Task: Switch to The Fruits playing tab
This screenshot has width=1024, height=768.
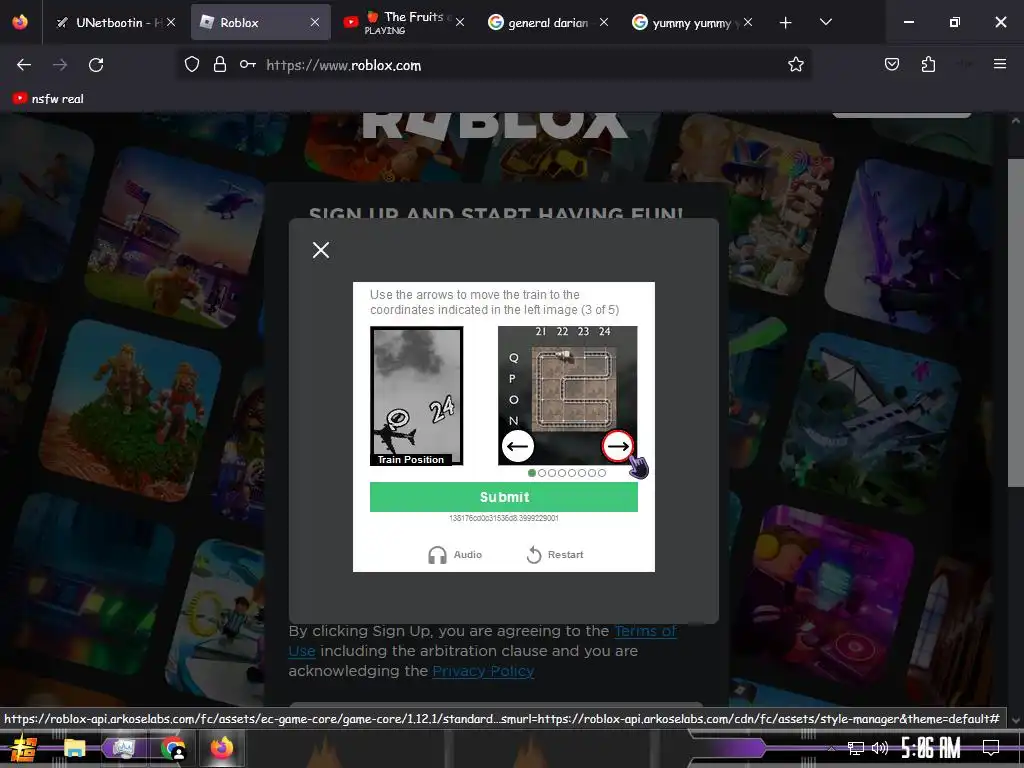Action: 403,23
